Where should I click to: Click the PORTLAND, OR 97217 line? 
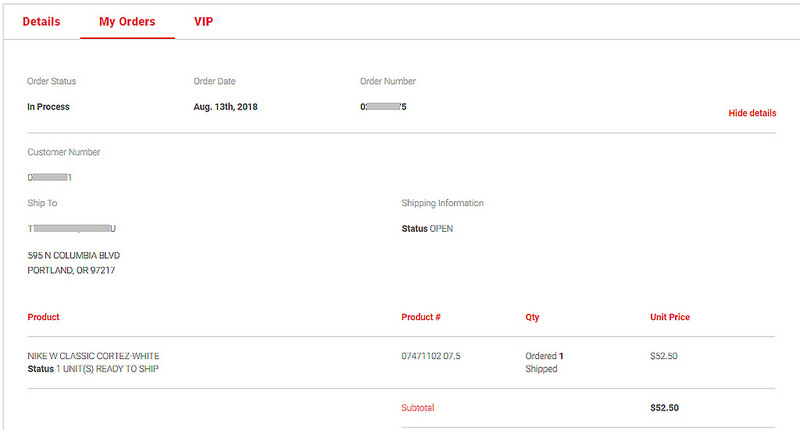click(x=71, y=270)
